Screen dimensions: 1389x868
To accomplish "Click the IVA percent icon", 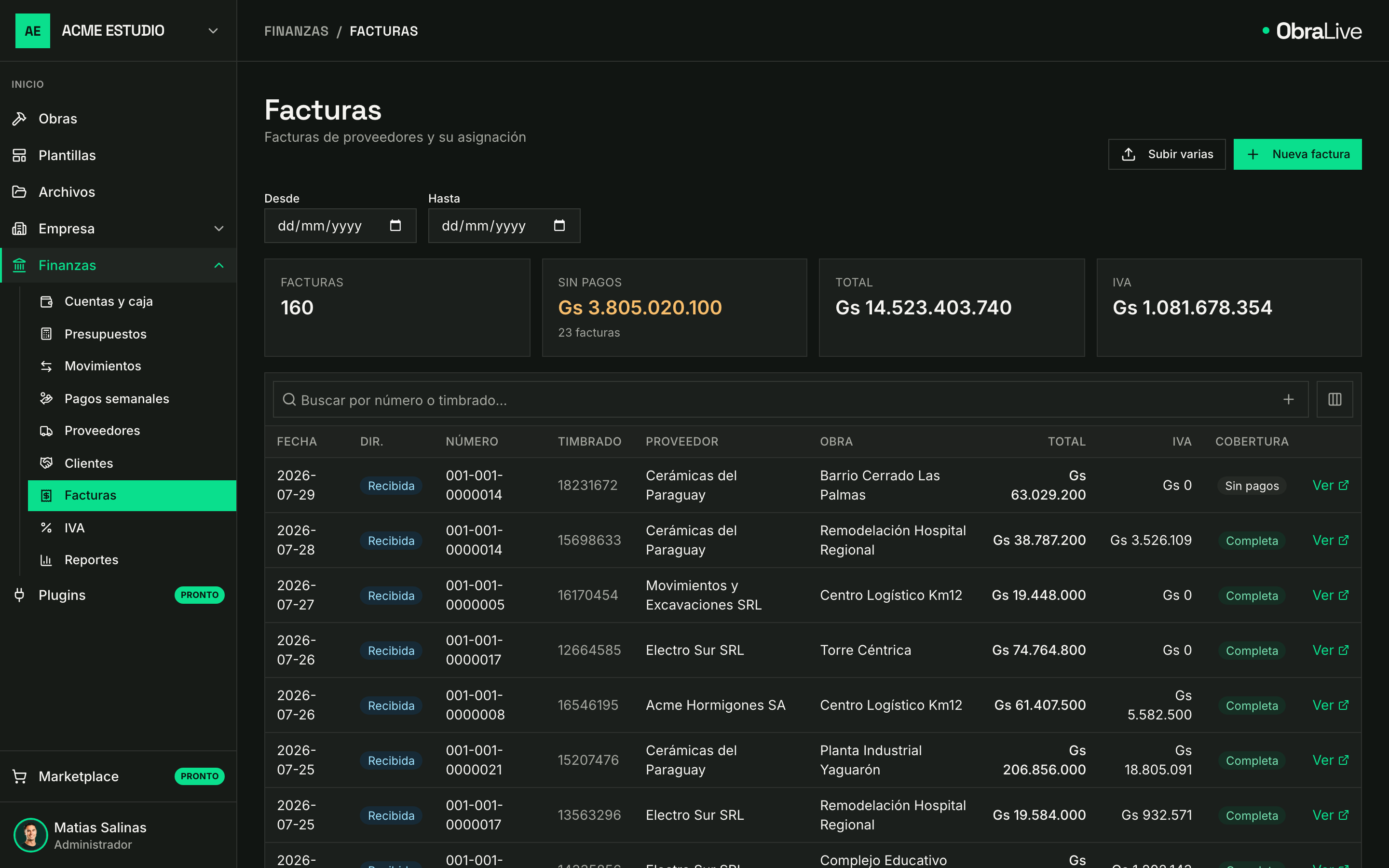I will [x=46, y=528].
